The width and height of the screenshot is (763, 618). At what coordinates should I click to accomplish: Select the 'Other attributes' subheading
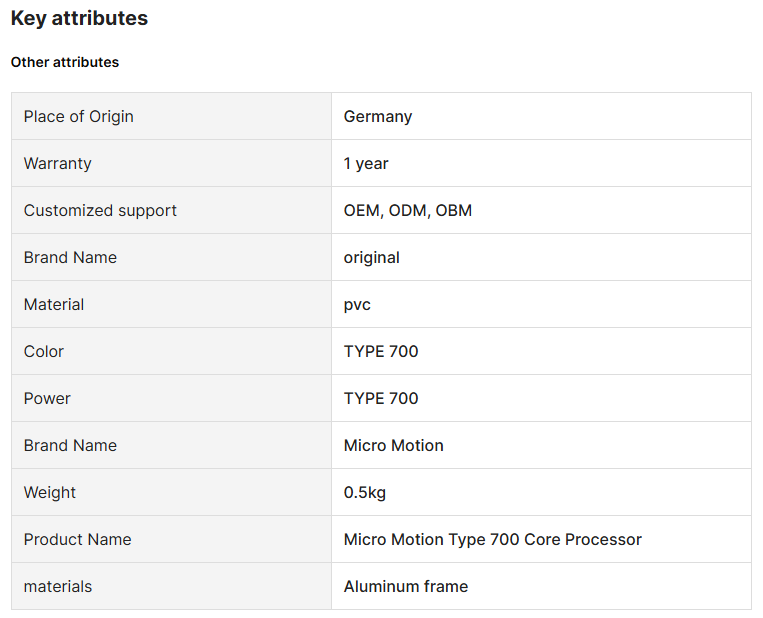tap(65, 62)
